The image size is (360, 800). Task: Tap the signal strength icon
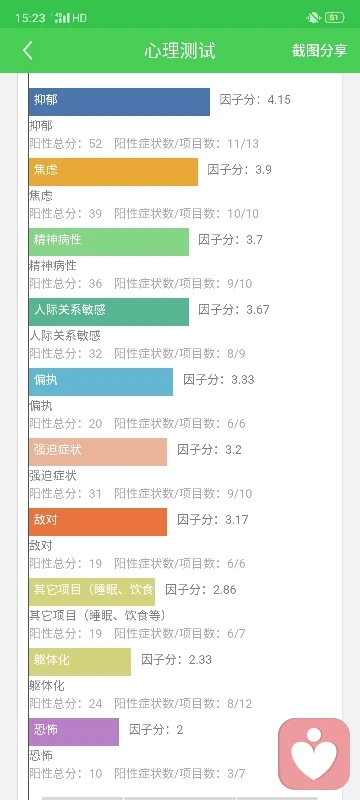[62, 18]
